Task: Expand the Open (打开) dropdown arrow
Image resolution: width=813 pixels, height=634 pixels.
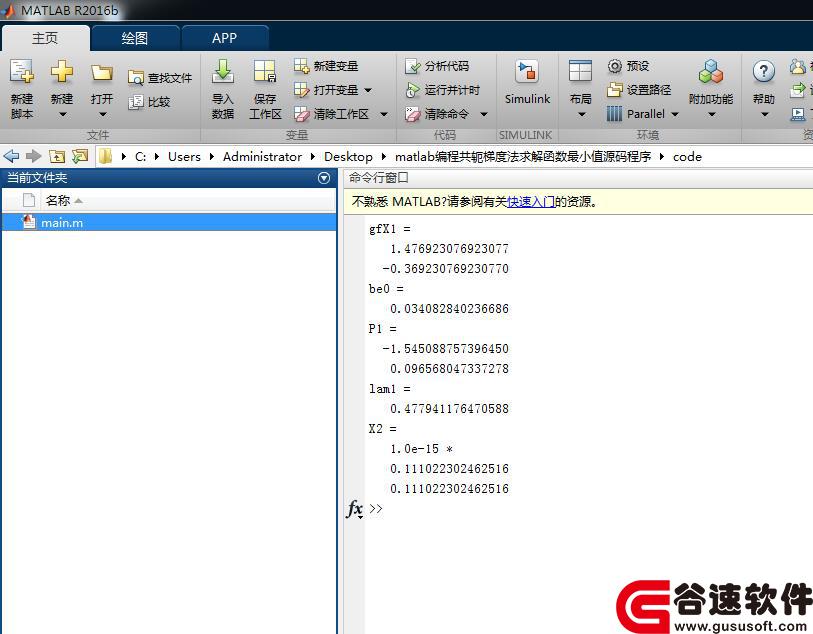Action: click(102, 115)
